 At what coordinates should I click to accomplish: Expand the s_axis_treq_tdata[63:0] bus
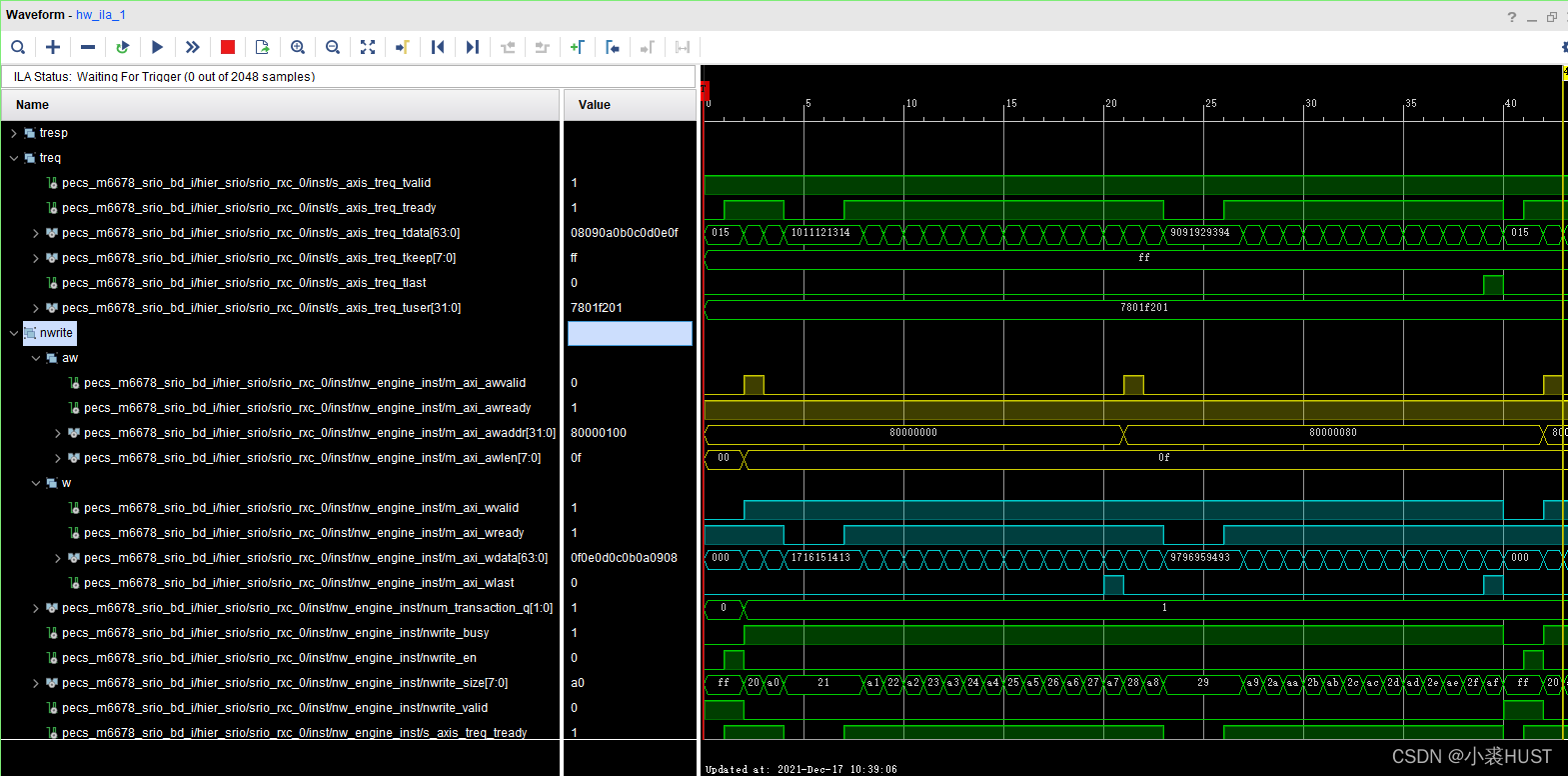coord(36,233)
